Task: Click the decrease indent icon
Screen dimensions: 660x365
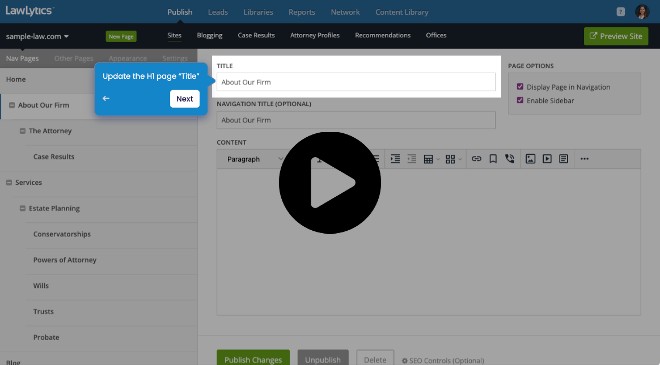Action: click(412, 159)
